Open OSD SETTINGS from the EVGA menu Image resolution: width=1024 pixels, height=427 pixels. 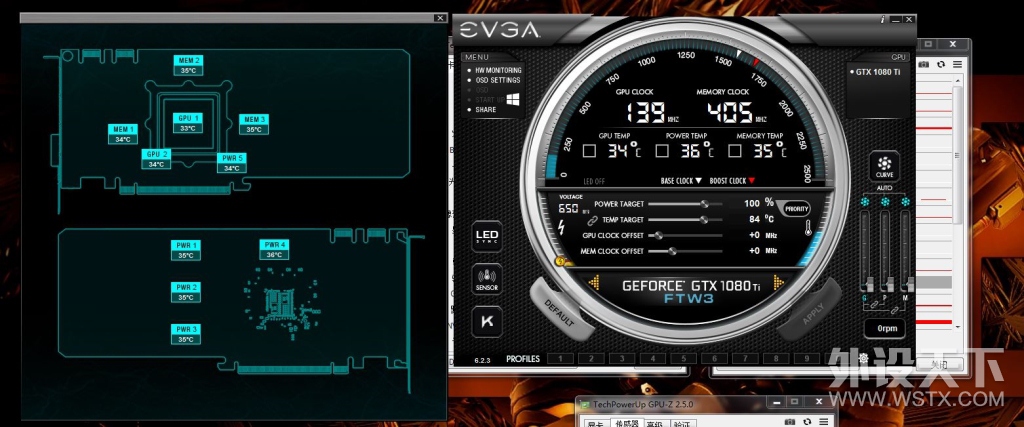click(x=498, y=80)
